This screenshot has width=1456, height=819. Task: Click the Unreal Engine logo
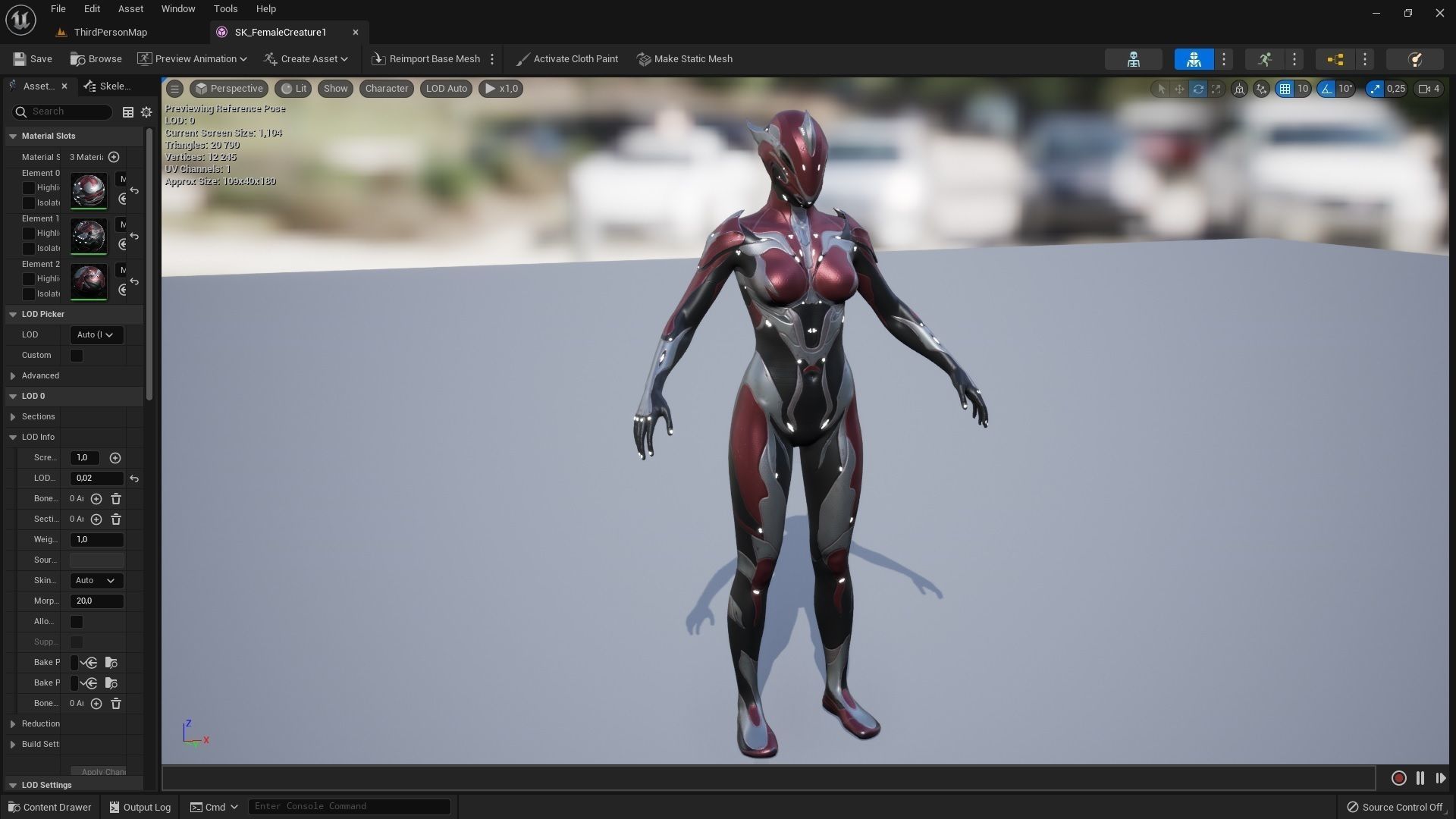tap(20, 20)
